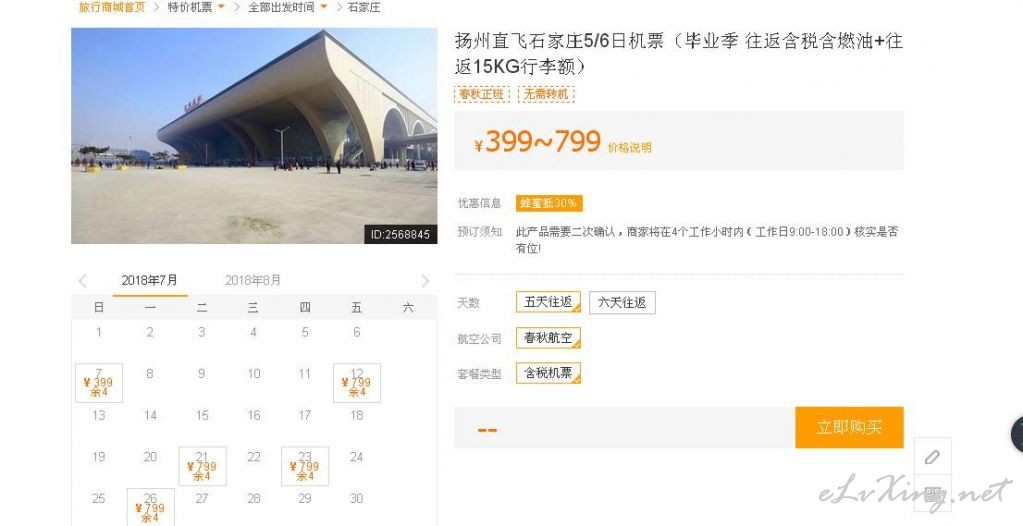Open the dark floating widget at right edge
The height and width of the screenshot is (526, 1023).
click(1016, 435)
